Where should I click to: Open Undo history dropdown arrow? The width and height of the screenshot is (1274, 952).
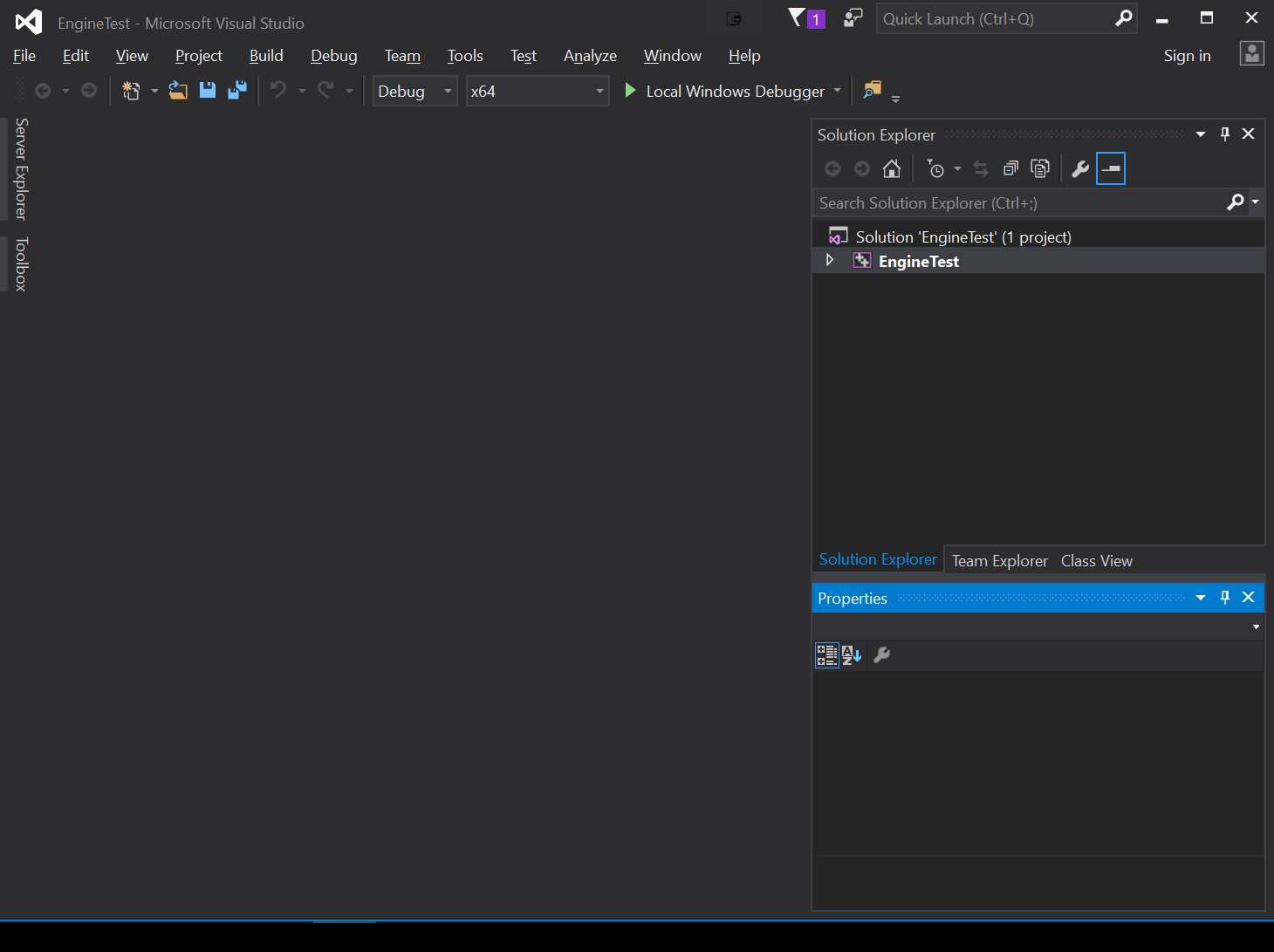coord(302,91)
